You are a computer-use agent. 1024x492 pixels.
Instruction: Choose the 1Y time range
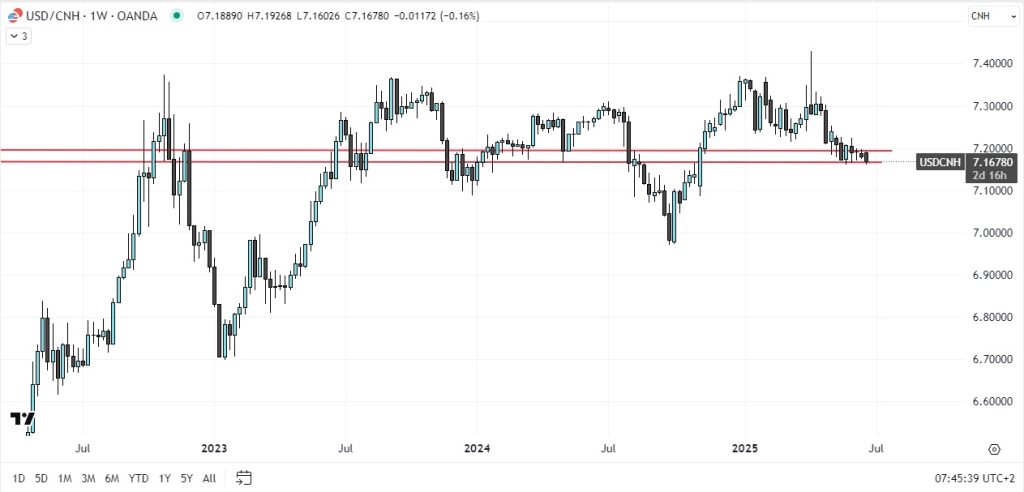coord(164,478)
